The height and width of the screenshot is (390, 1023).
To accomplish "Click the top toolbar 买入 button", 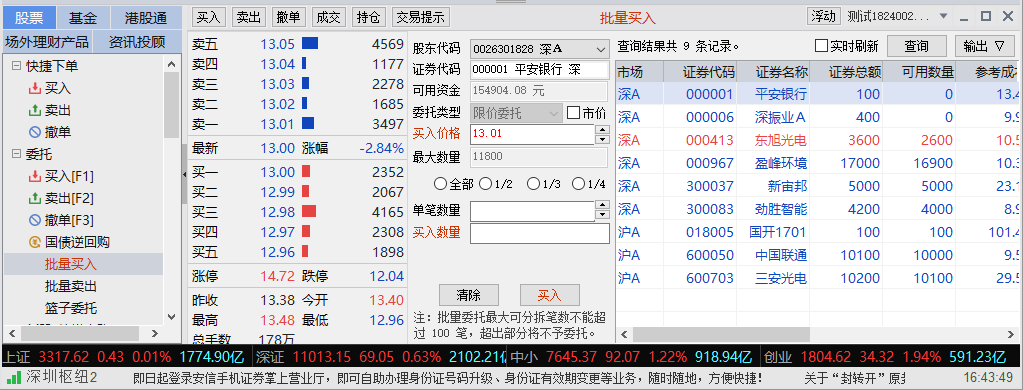I will coord(209,18).
